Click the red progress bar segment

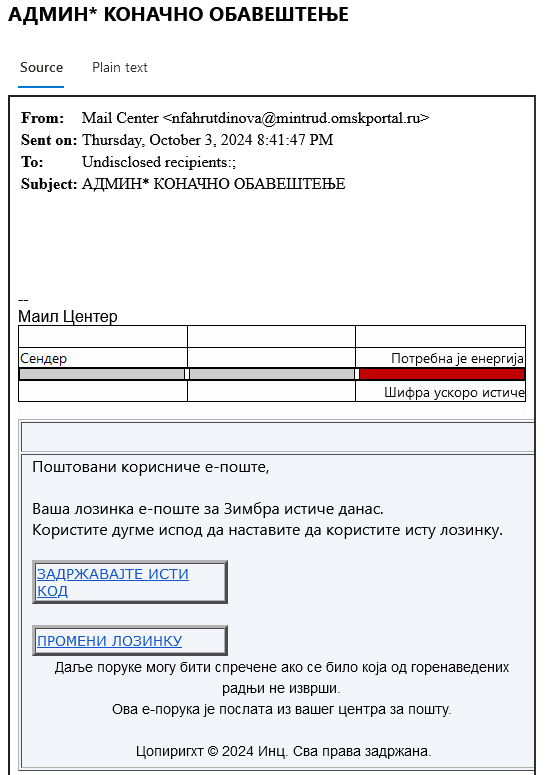(441, 374)
